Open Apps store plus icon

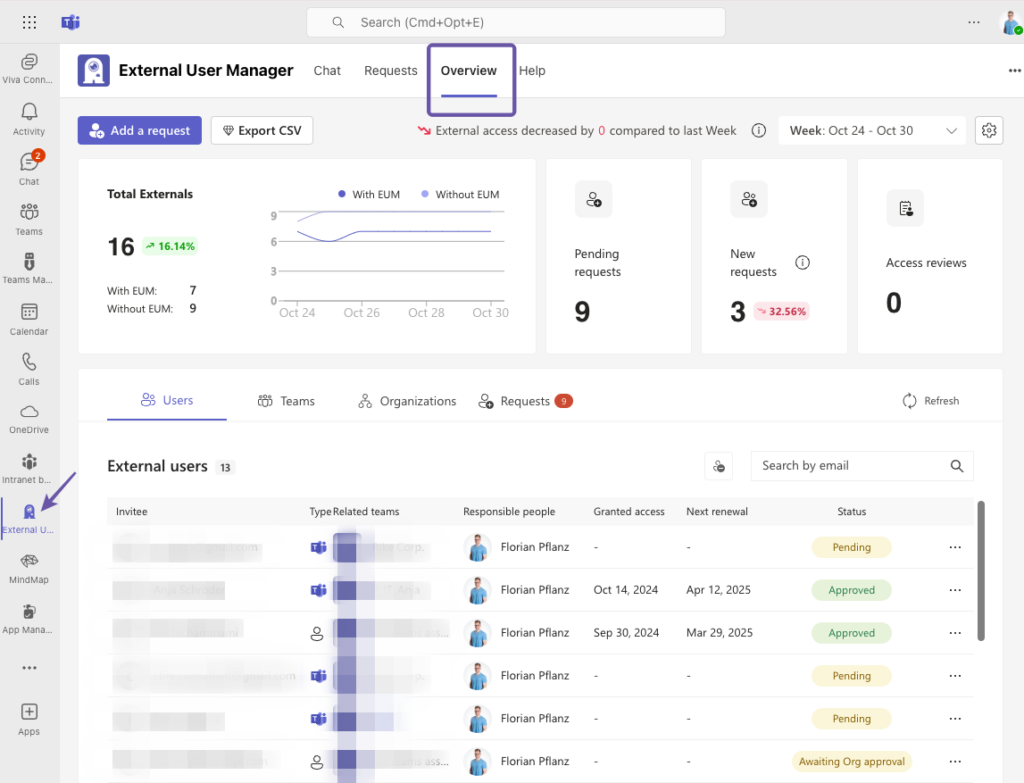pyautogui.click(x=29, y=719)
